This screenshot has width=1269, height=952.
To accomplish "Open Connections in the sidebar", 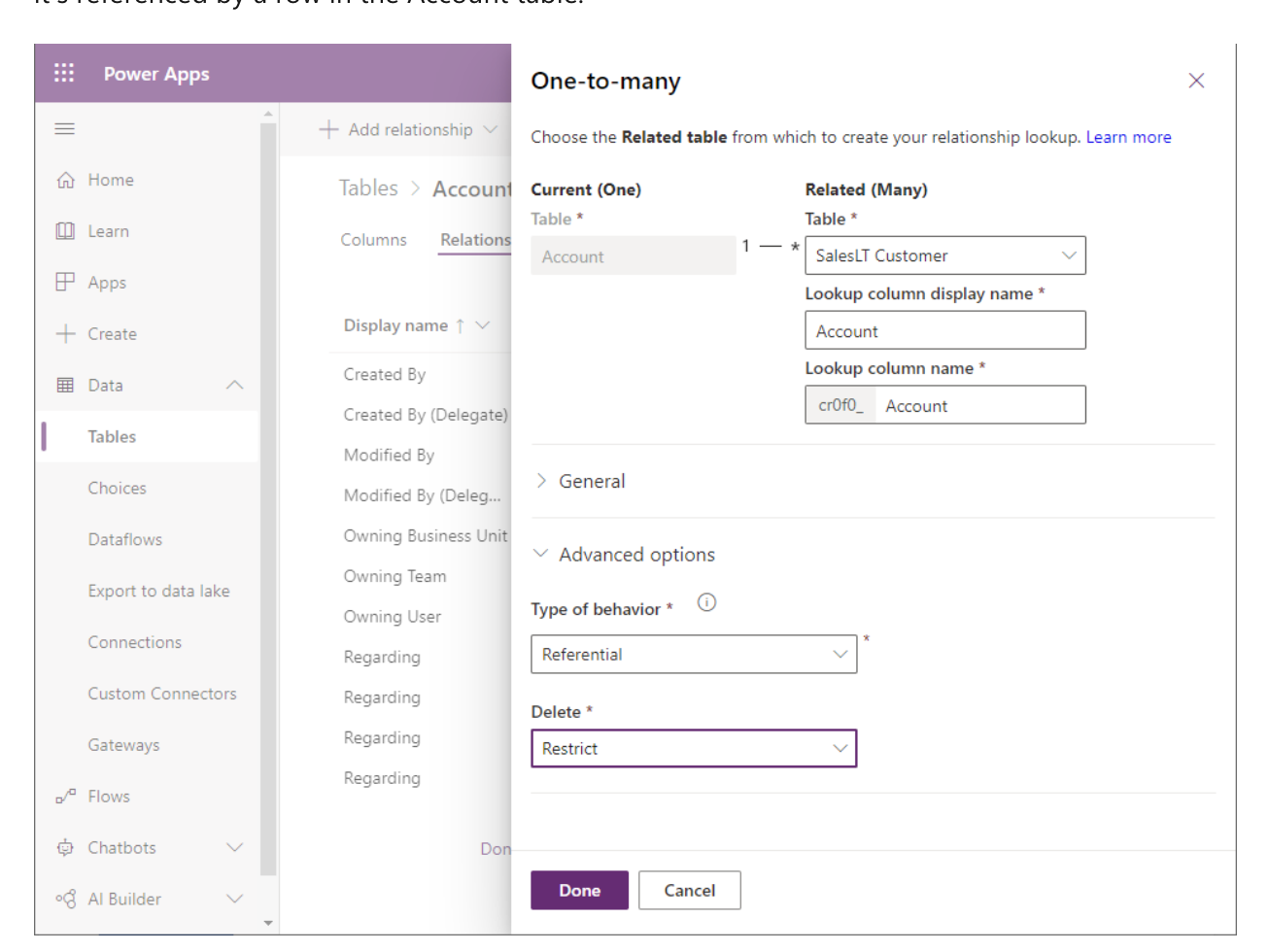I will (134, 642).
